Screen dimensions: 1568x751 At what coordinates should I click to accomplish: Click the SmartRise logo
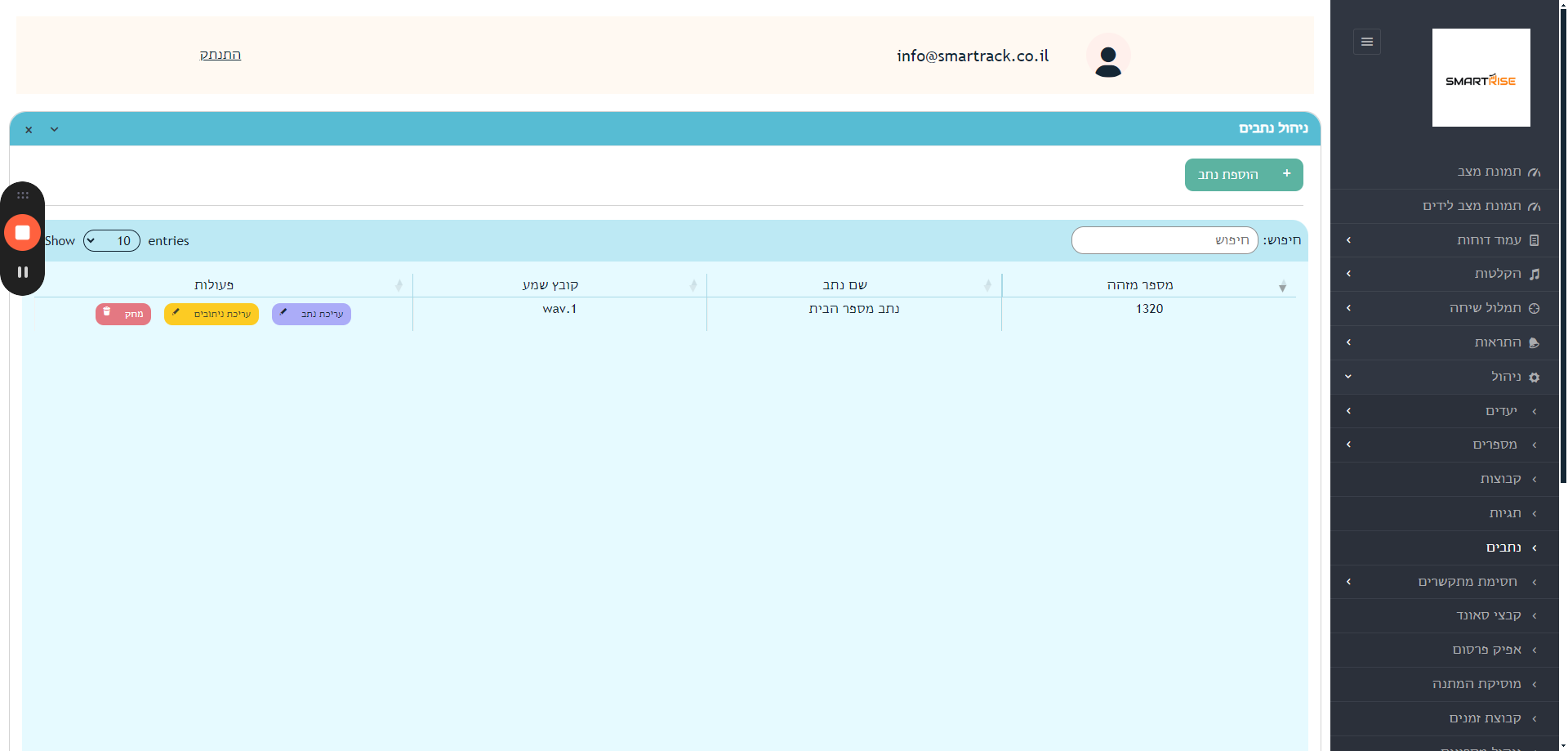(1481, 78)
